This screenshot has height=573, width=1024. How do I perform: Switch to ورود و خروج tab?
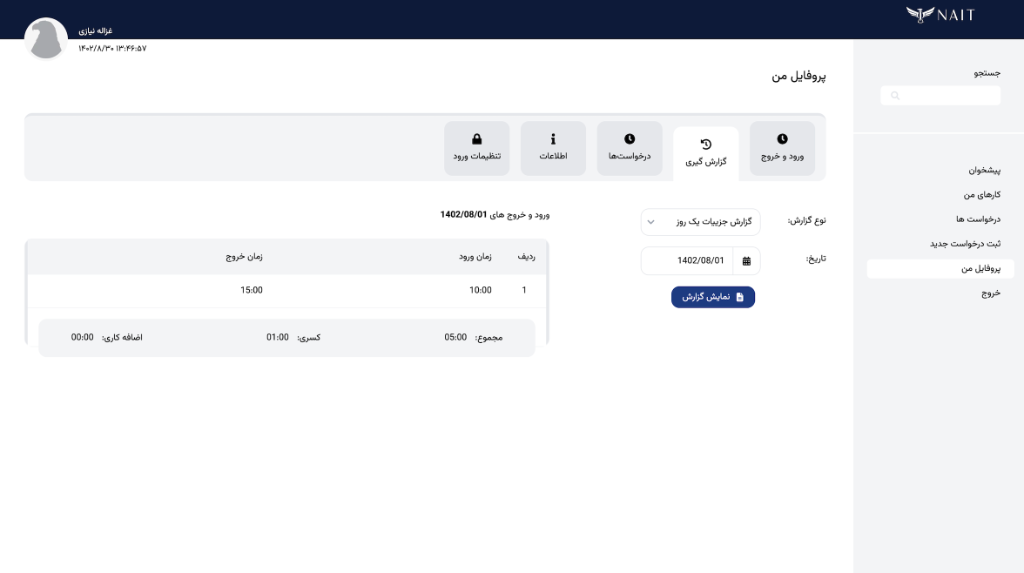point(782,148)
